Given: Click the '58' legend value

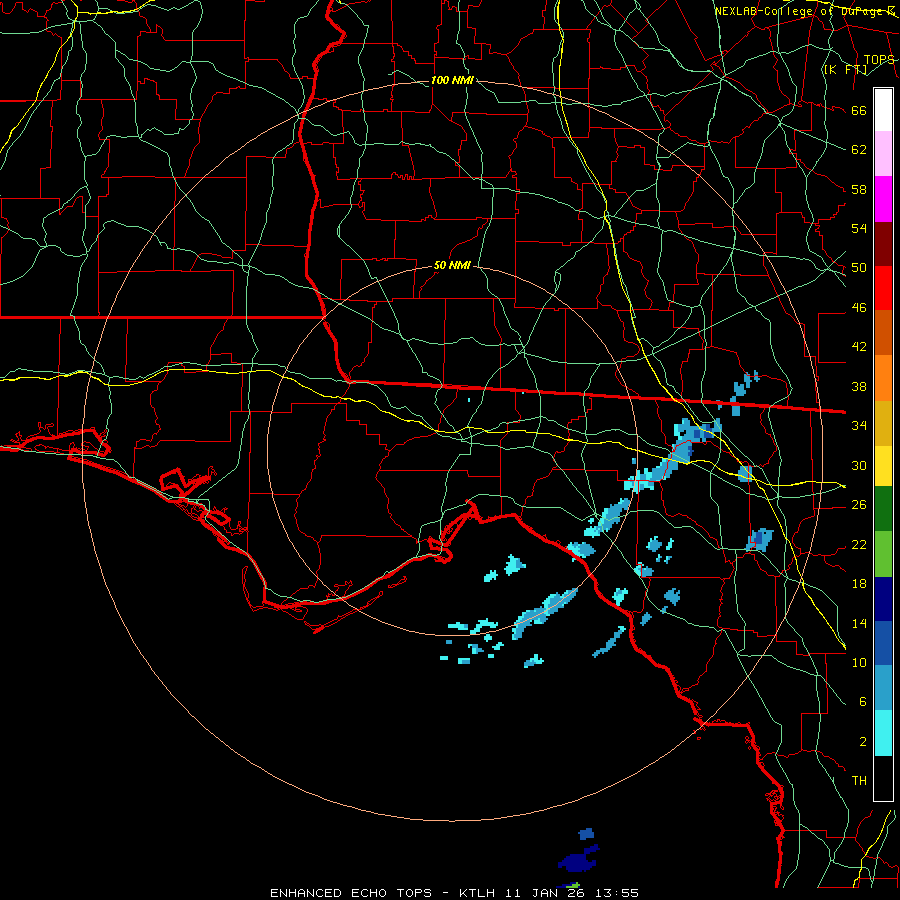Looking at the screenshot, I should pyautogui.click(x=859, y=189).
